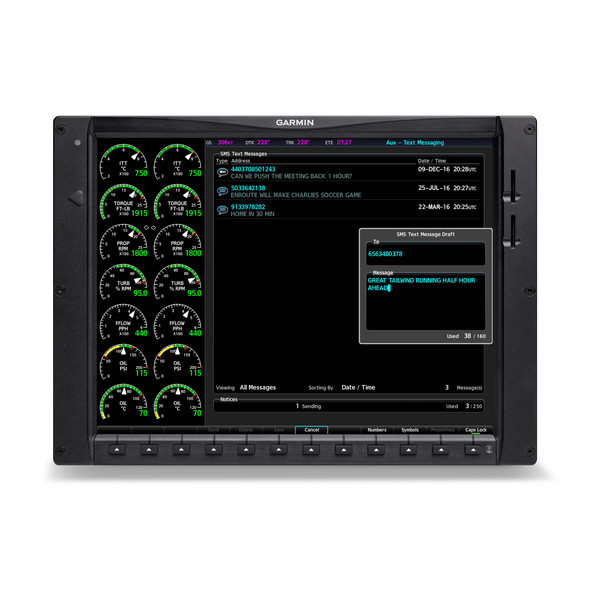Select the right engine FFLOW PPH gauge

pos(178,325)
